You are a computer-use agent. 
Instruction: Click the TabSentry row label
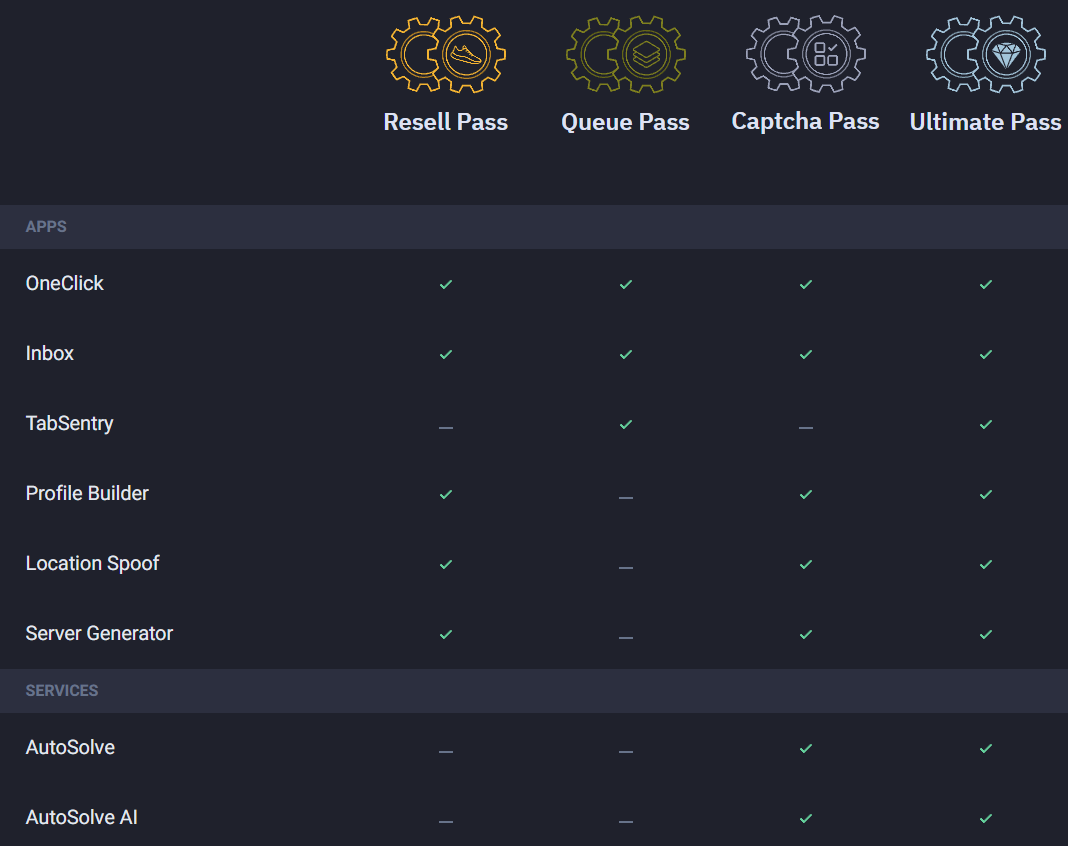(69, 424)
